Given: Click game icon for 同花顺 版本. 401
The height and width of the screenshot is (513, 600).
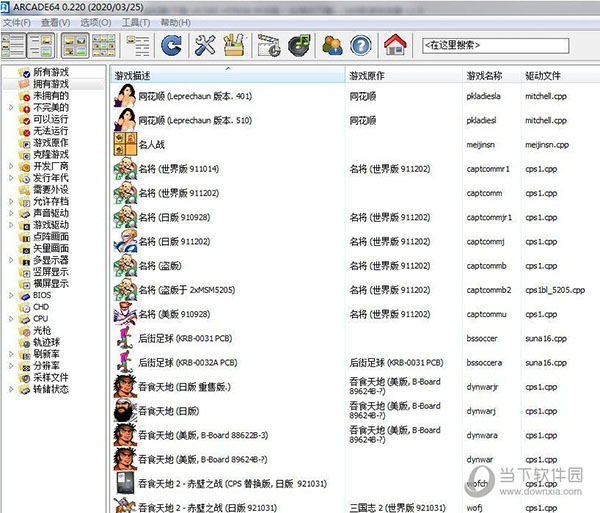Looking at the screenshot, I should point(125,96).
